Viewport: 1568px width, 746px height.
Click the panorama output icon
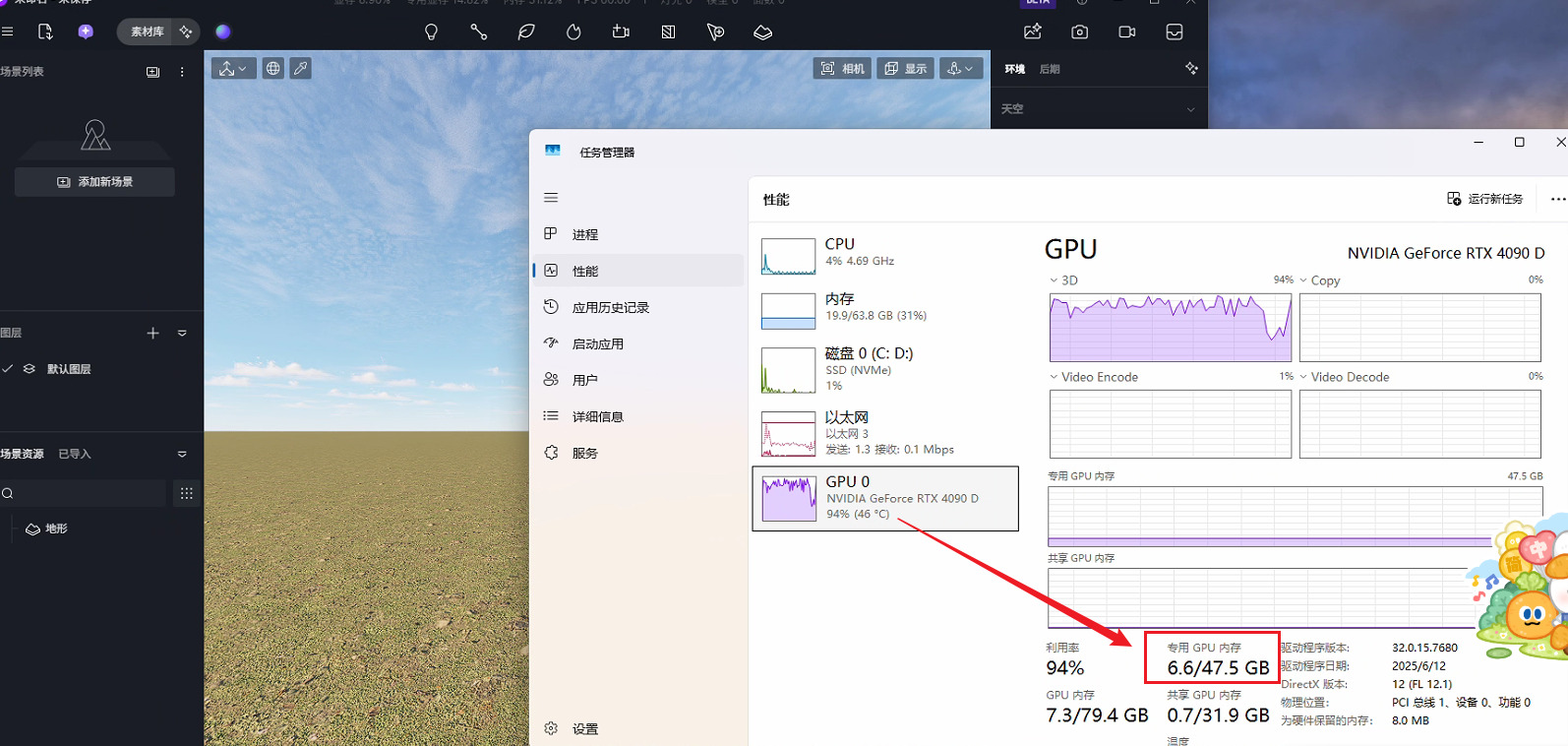coord(1175,31)
